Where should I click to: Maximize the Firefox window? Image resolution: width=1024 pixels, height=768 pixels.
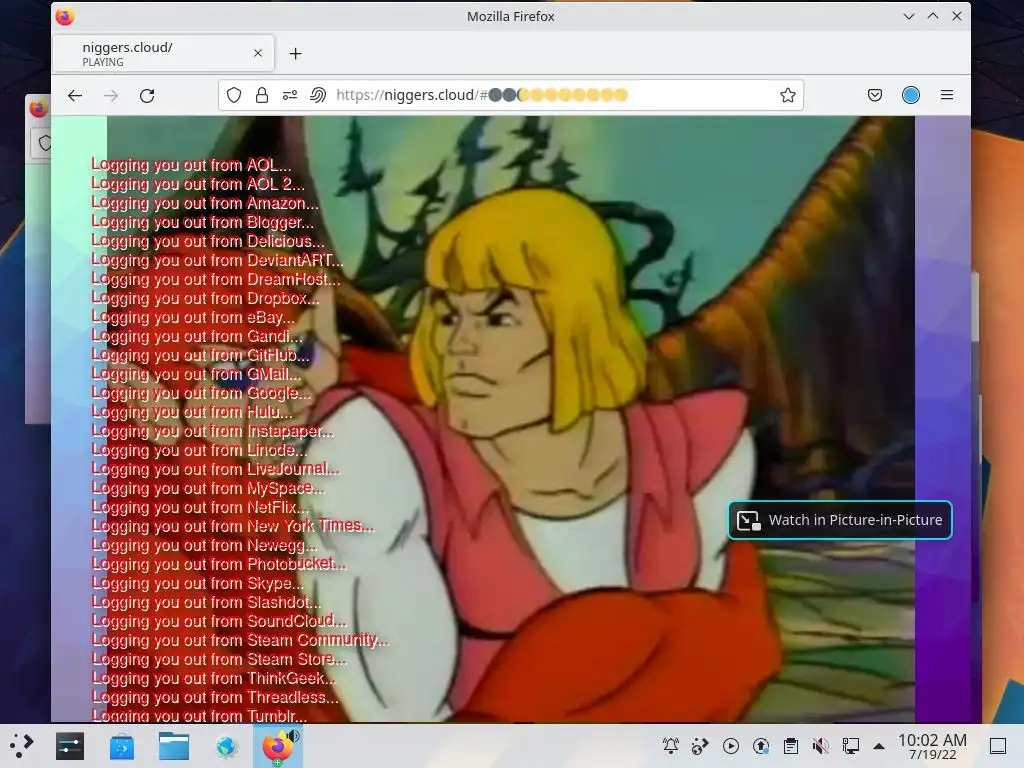pyautogui.click(x=933, y=16)
